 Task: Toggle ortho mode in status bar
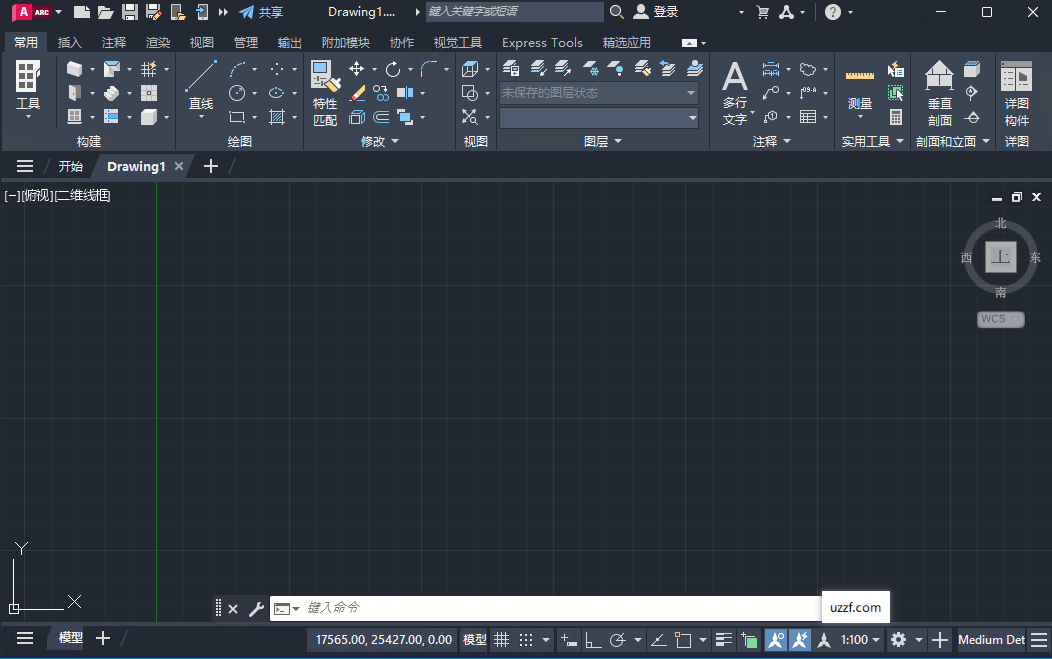593,640
